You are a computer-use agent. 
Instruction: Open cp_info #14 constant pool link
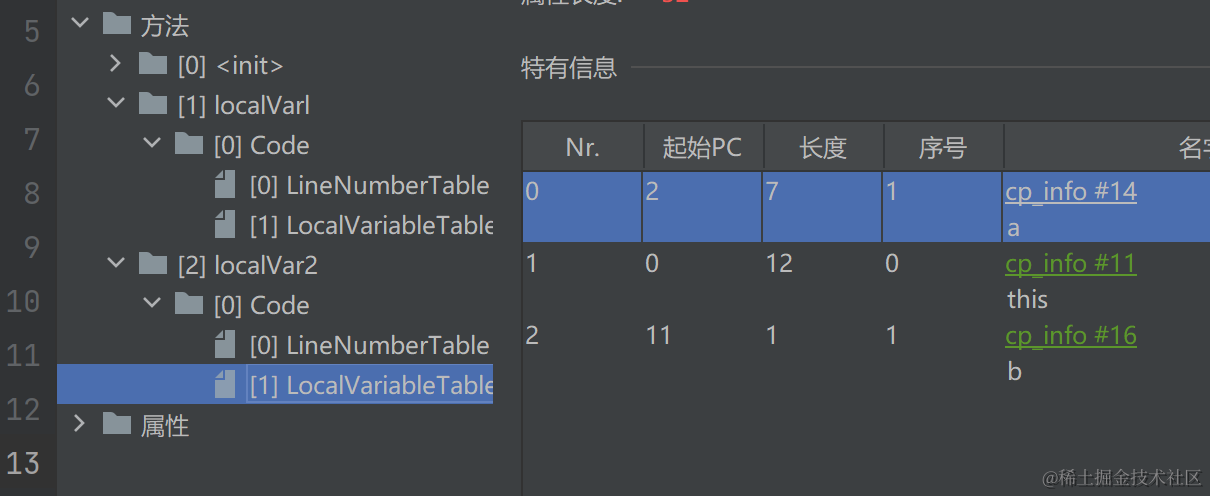pos(1071,191)
